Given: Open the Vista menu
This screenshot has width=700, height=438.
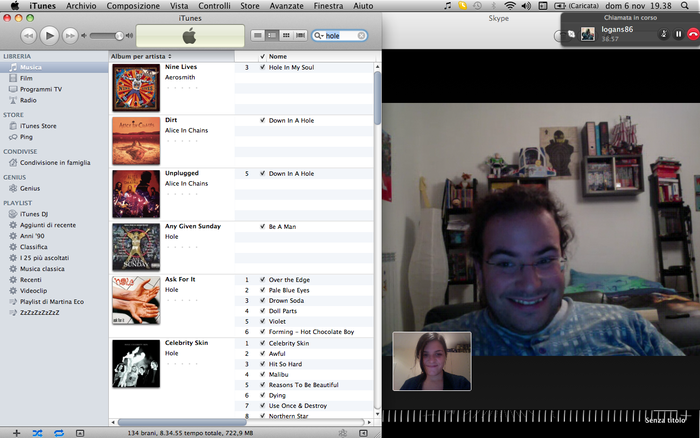Looking at the screenshot, I should point(179,6).
